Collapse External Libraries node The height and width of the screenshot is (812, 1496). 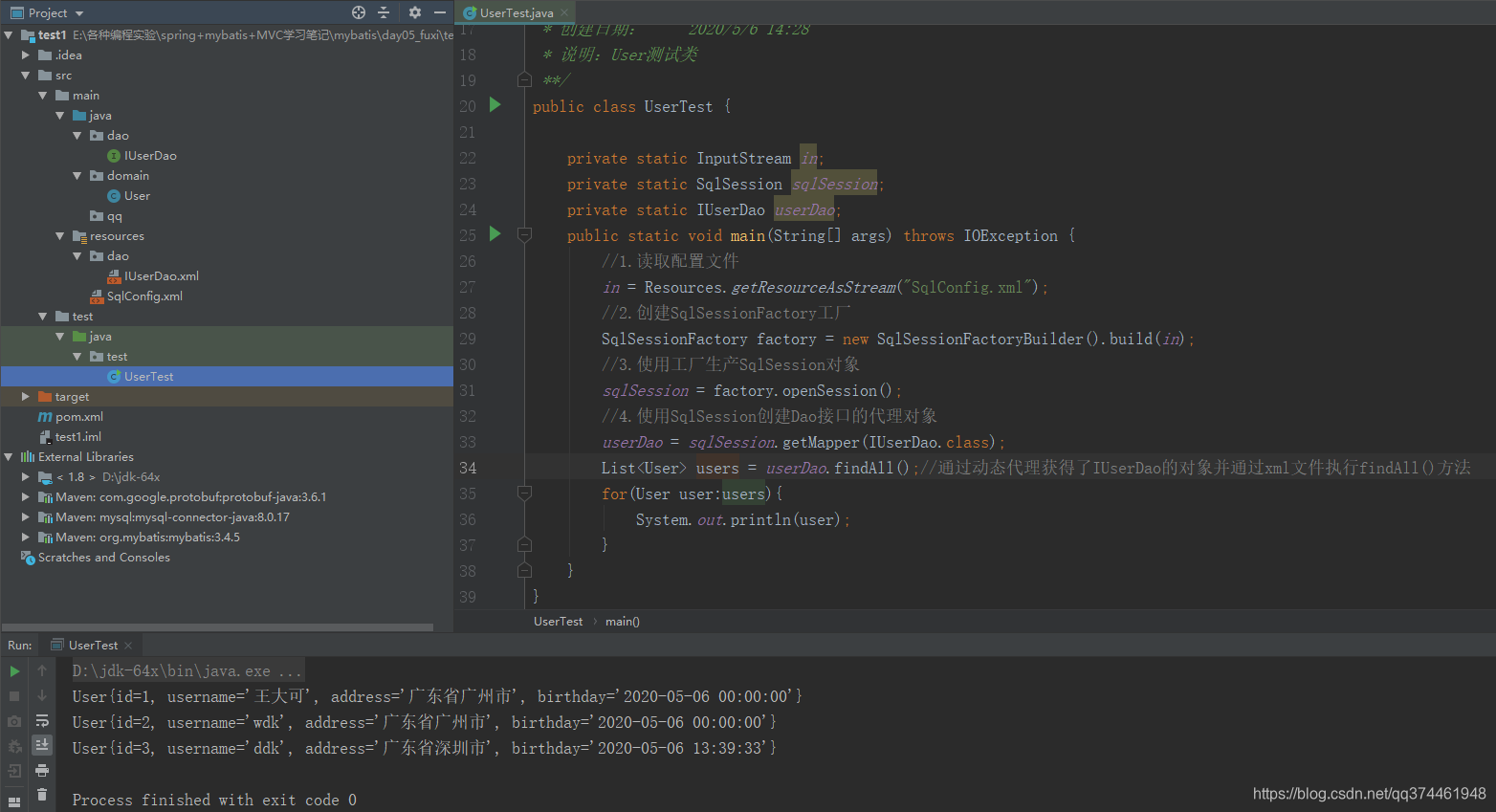tap(9, 457)
